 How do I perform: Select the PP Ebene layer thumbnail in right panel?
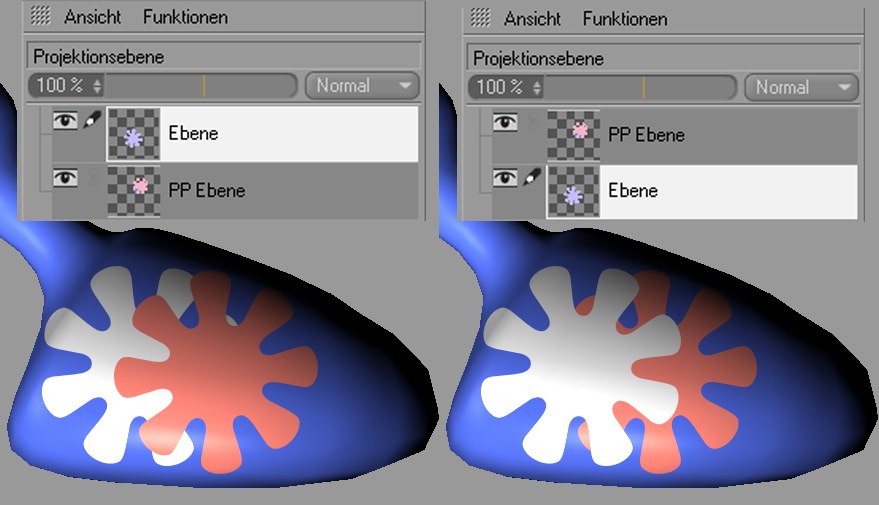[x=573, y=135]
